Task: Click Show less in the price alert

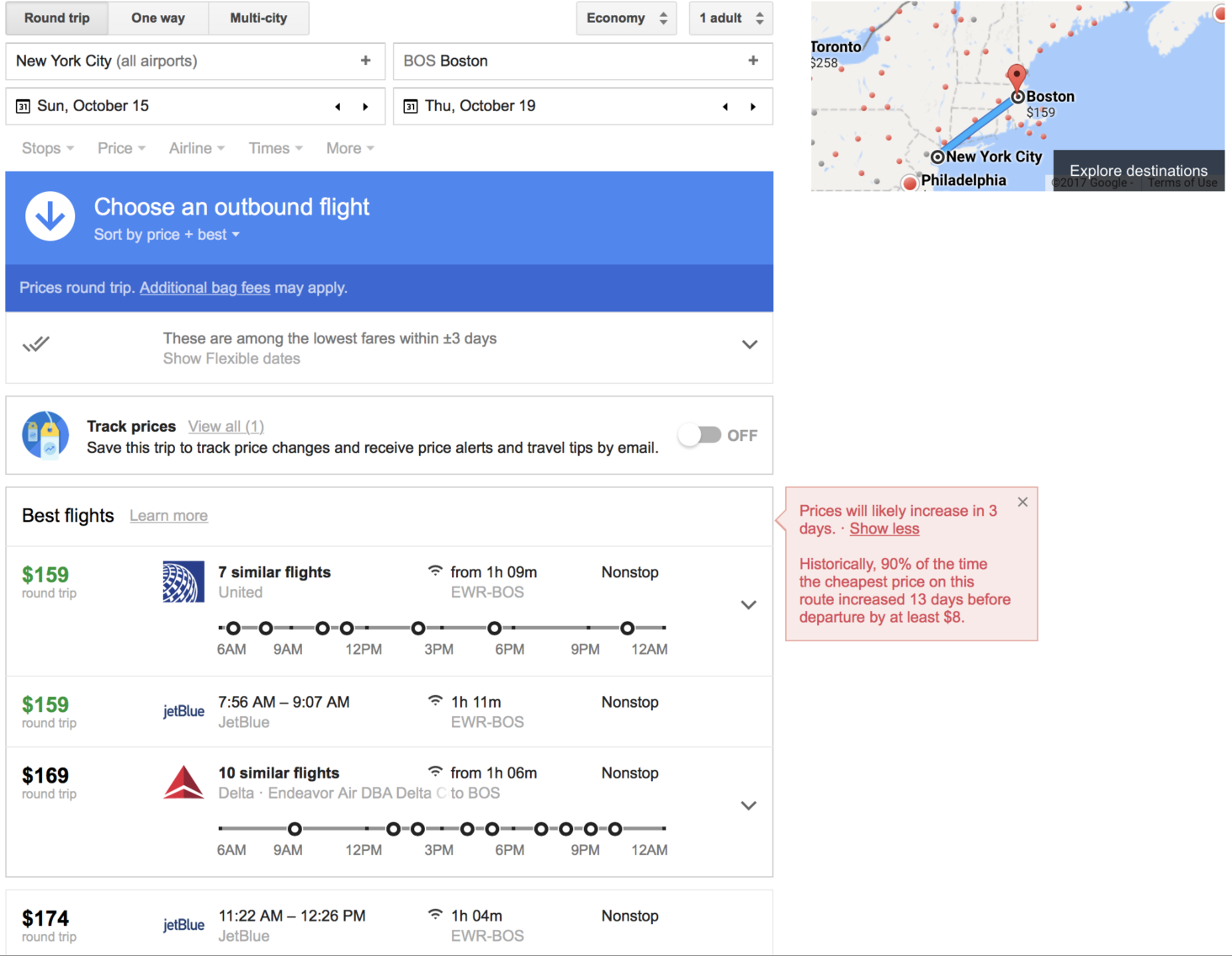Action: click(883, 528)
